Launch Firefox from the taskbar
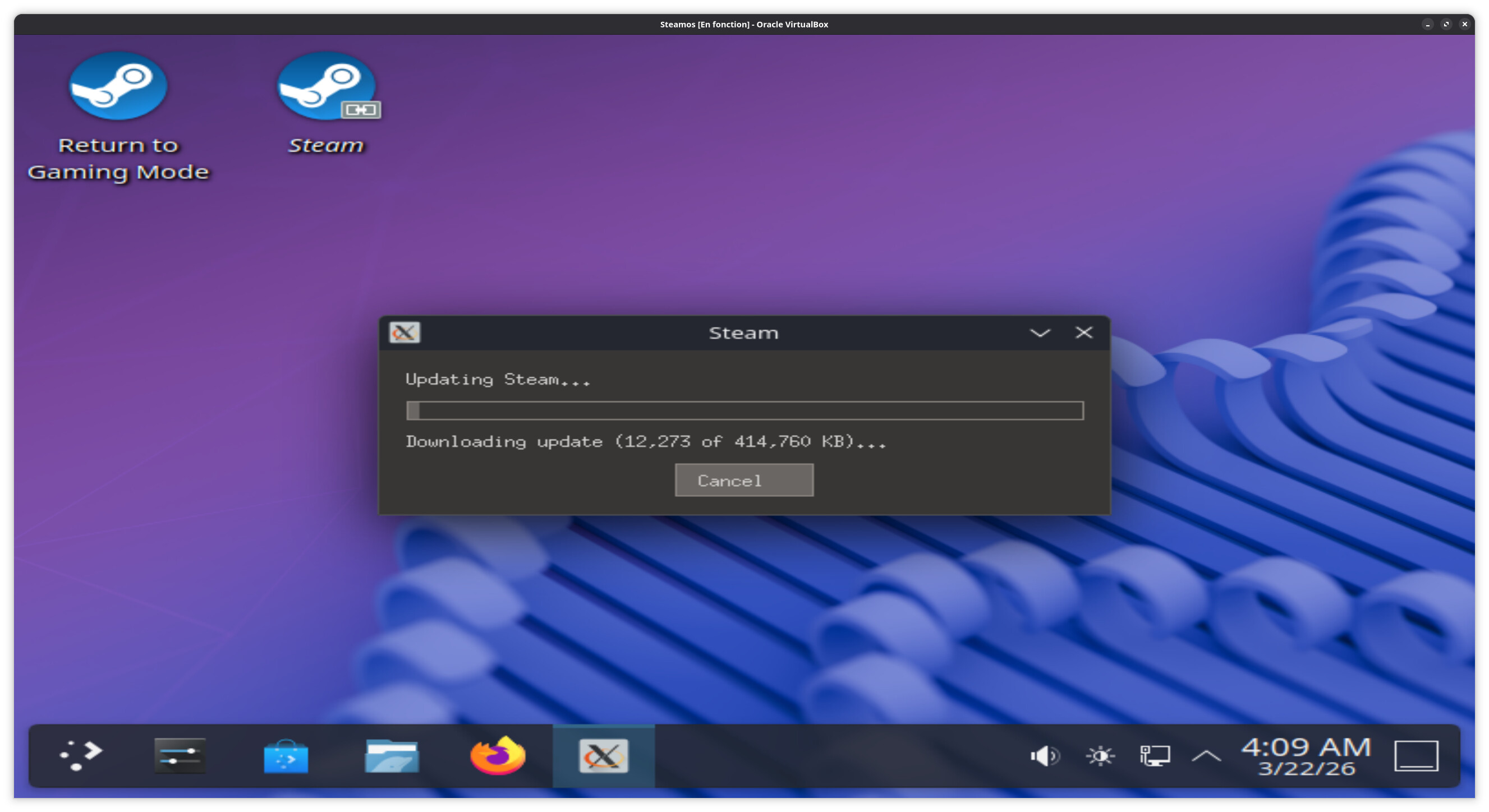Screen dimensions: 1489x812 pyautogui.click(x=497, y=755)
